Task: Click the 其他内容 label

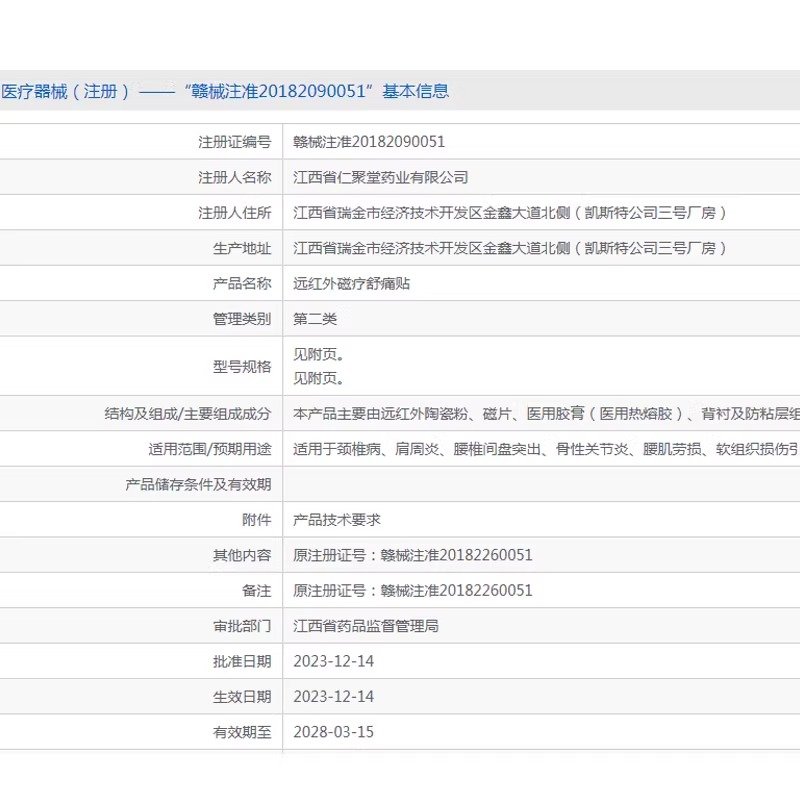Action: coord(242,555)
